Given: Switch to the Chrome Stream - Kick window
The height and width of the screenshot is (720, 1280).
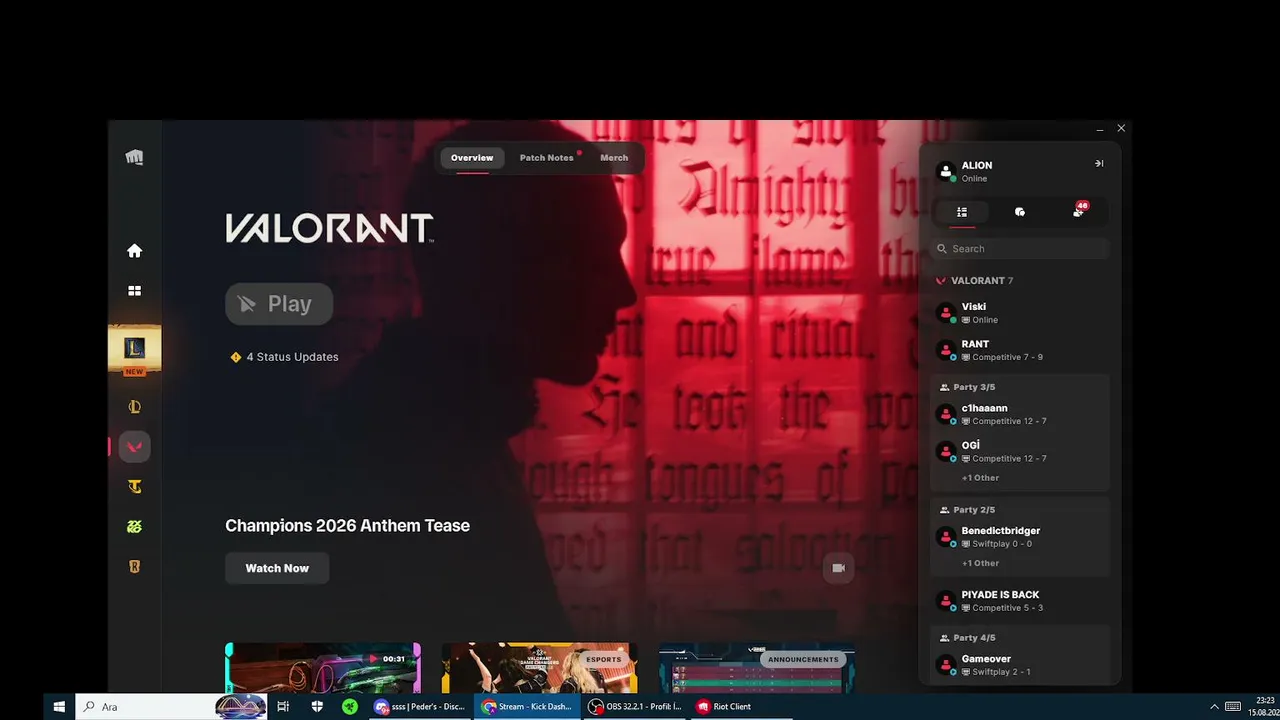Looking at the screenshot, I should tap(527, 707).
